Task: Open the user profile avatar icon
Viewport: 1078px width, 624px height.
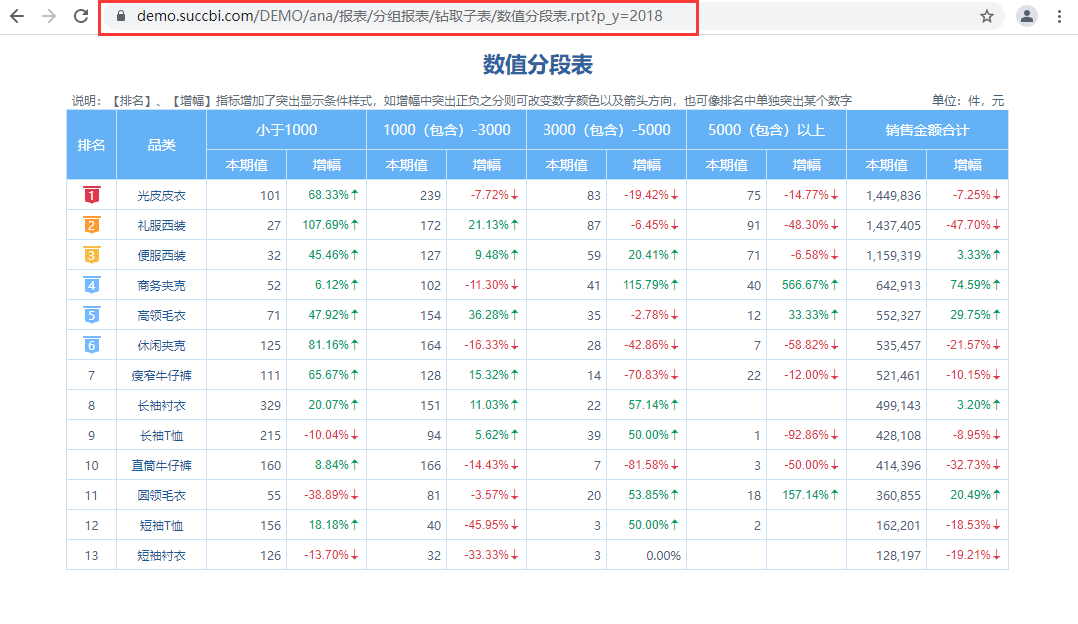Action: pos(1026,16)
